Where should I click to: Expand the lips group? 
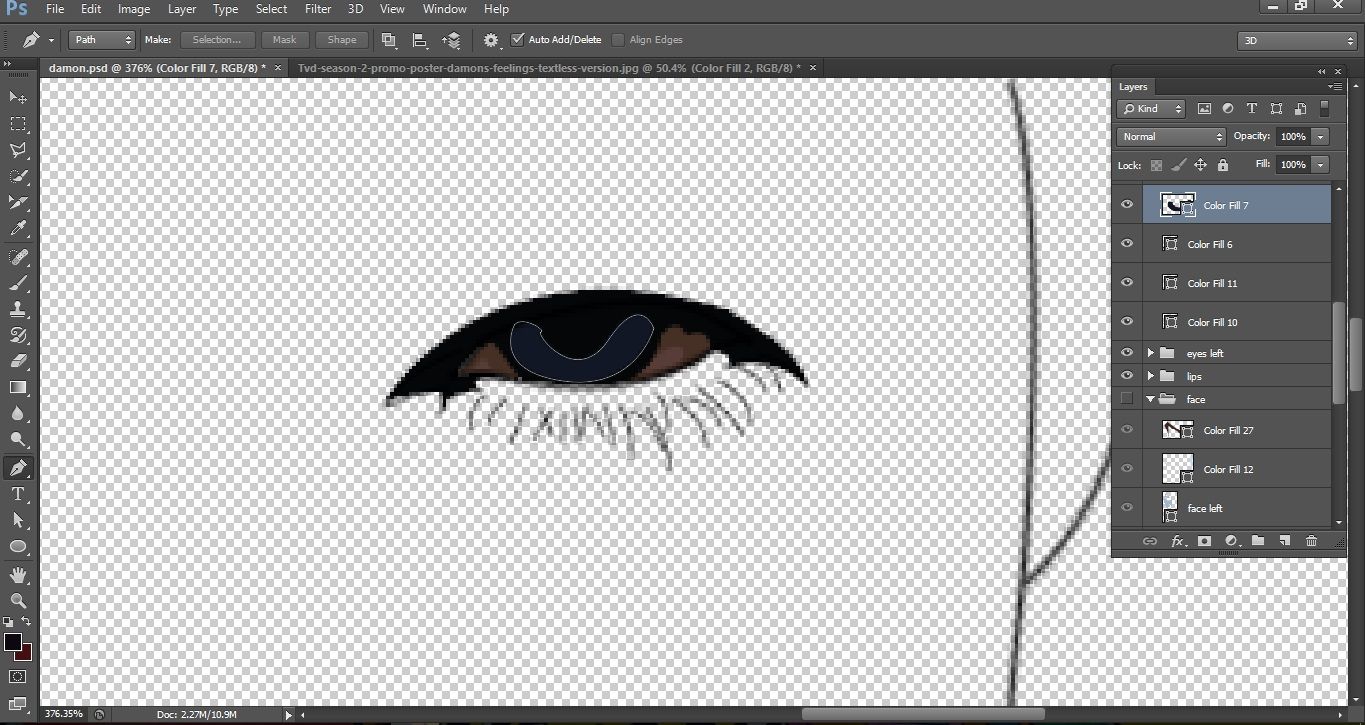(1151, 376)
